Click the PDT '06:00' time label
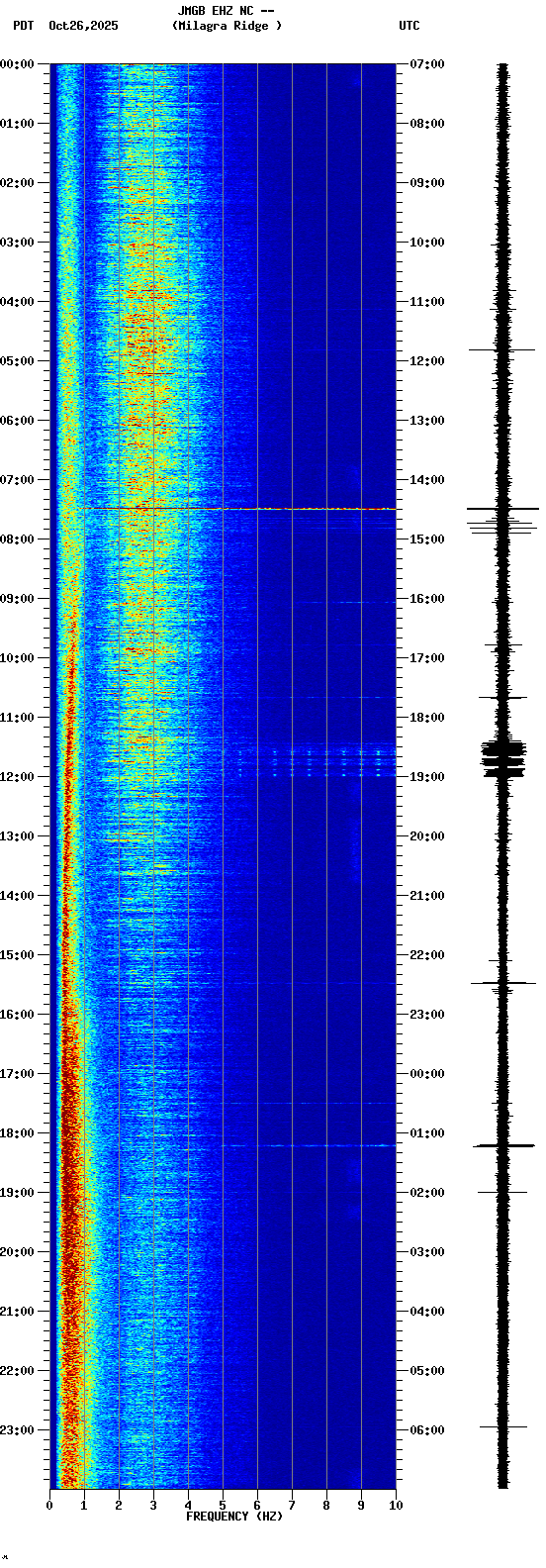The width and height of the screenshot is (546, 1568). (x=17, y=421)
